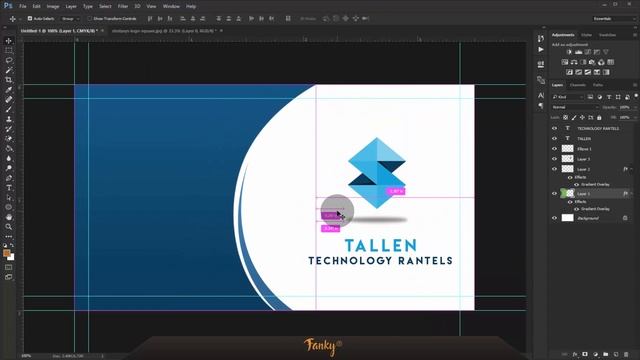Click the background color swatch
Screen dimensions: 640x360
(x=11, y=258)
